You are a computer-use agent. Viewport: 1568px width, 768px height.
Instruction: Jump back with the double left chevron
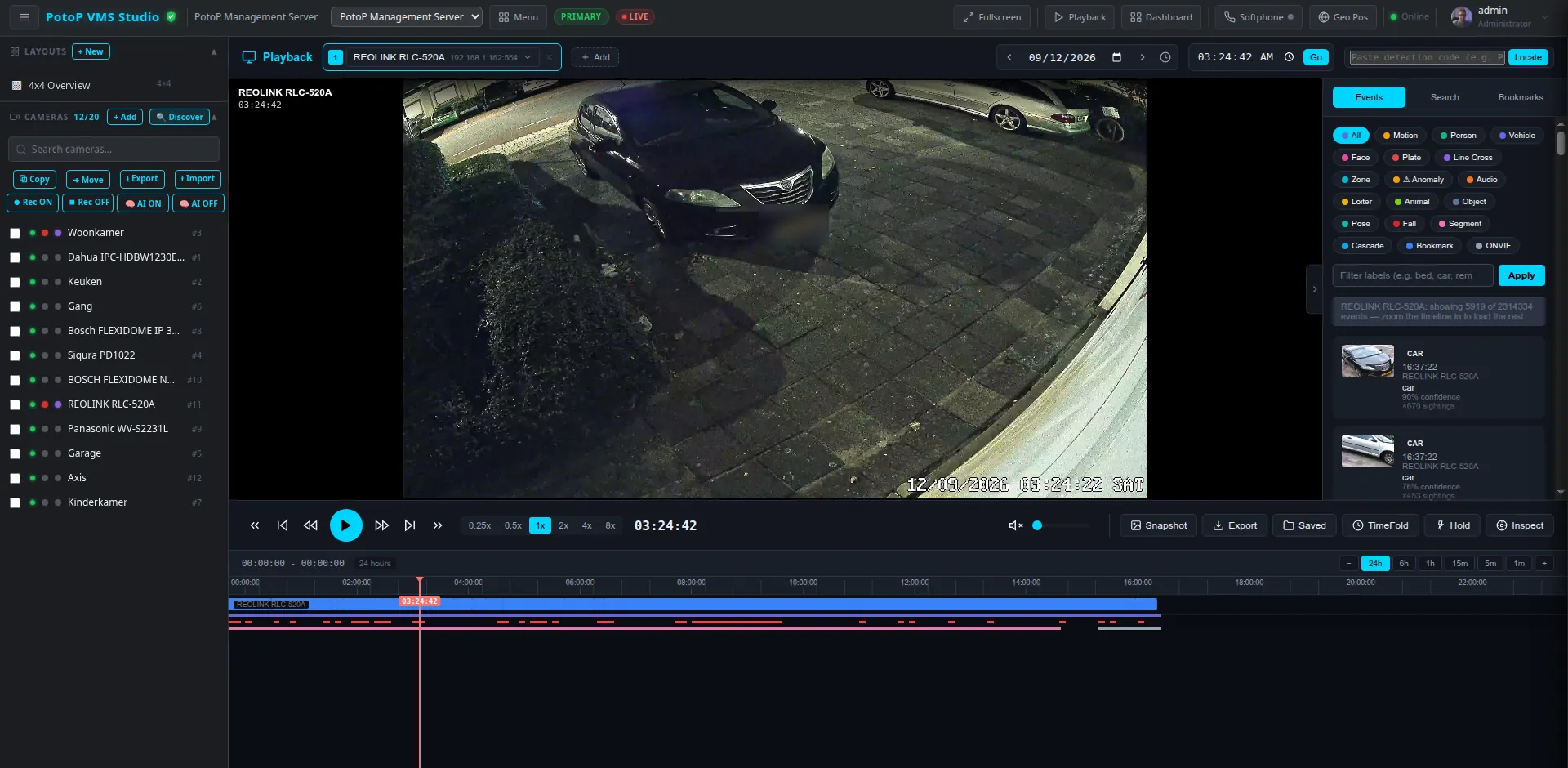pyautogui.click(x=255, y=525)
